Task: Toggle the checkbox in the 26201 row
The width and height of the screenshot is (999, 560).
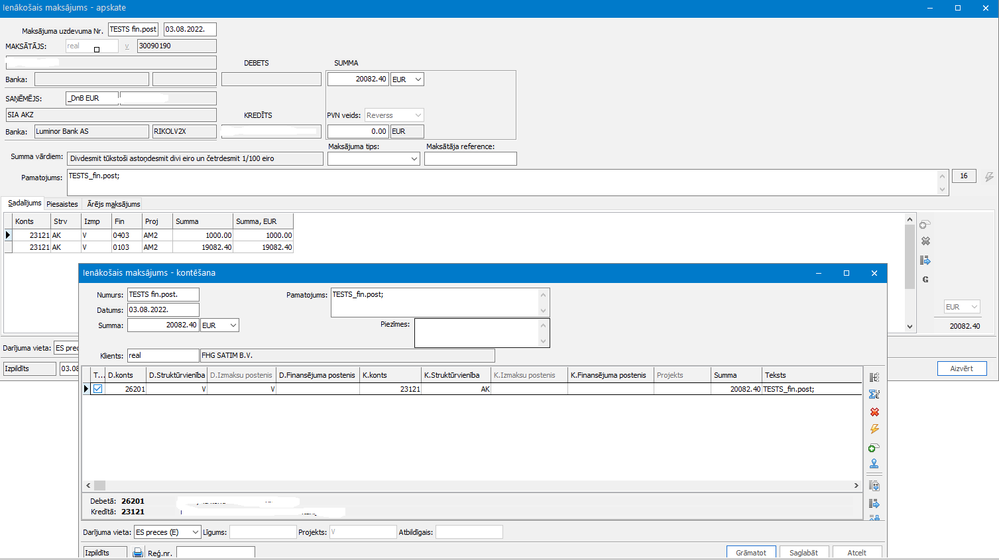Action: 97,389
